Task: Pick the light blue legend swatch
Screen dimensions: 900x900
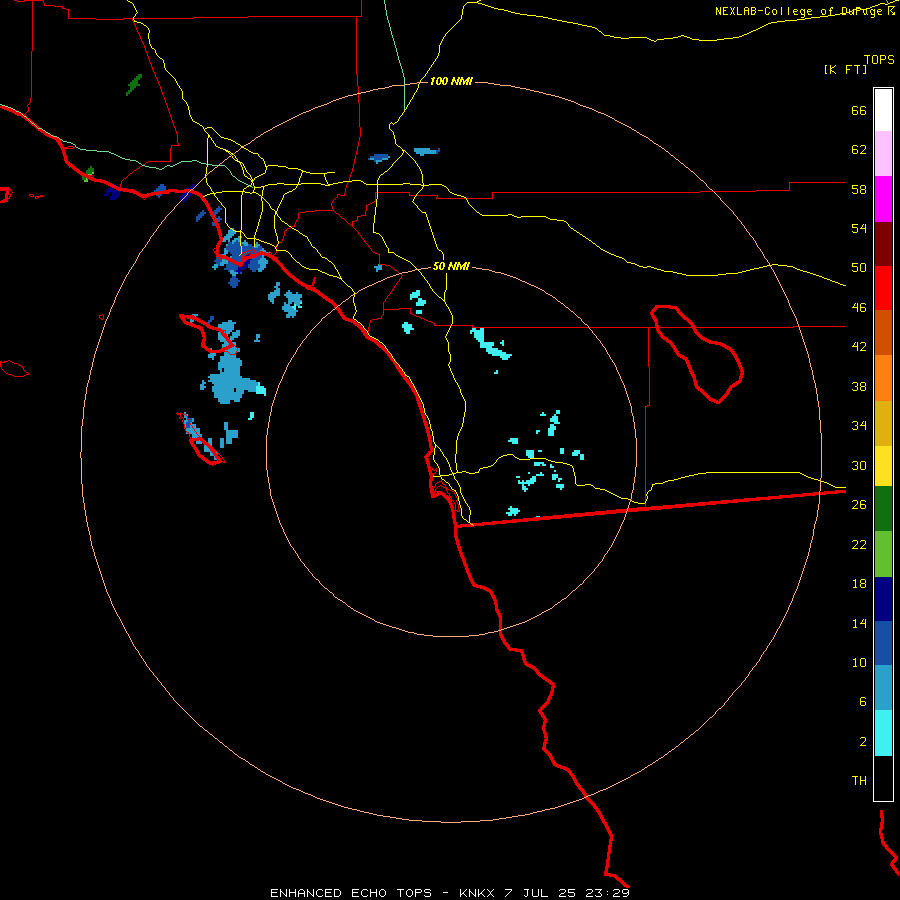Action: [x=883, y=688]
